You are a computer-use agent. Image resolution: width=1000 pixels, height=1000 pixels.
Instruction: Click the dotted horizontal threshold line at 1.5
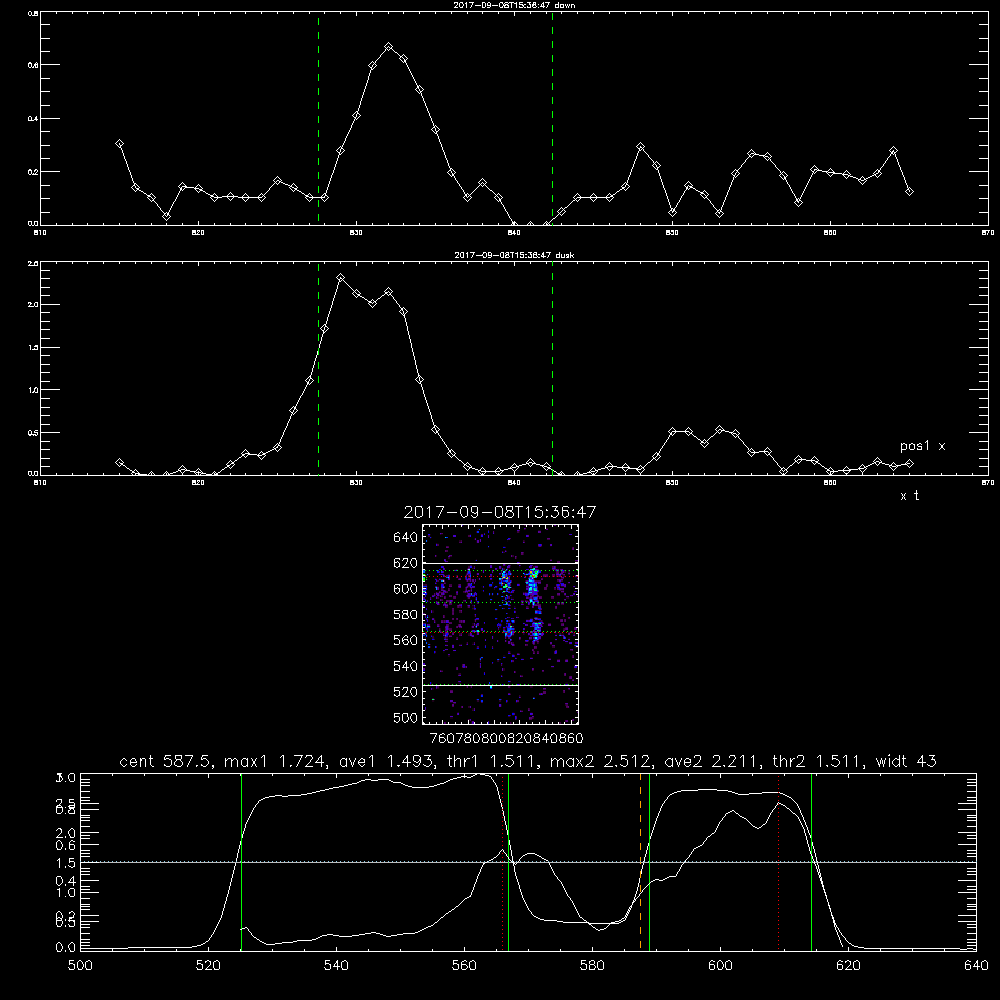pos(528,862)
